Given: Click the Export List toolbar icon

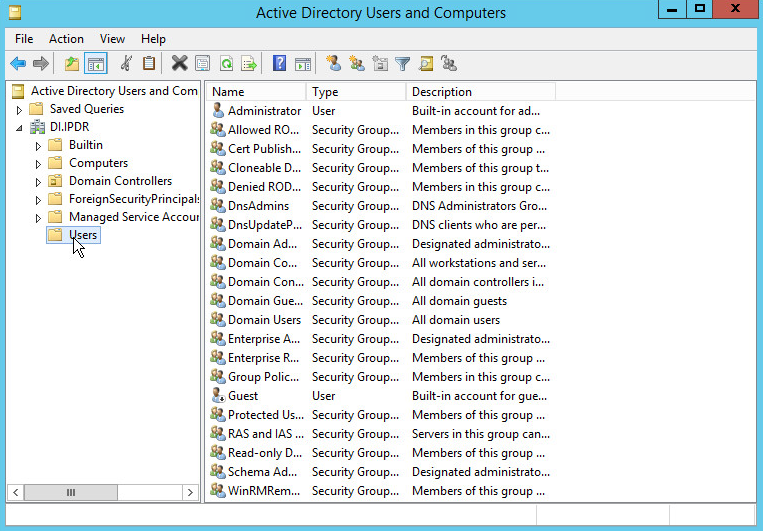Looking at the screenshot, I should [249, 64].
